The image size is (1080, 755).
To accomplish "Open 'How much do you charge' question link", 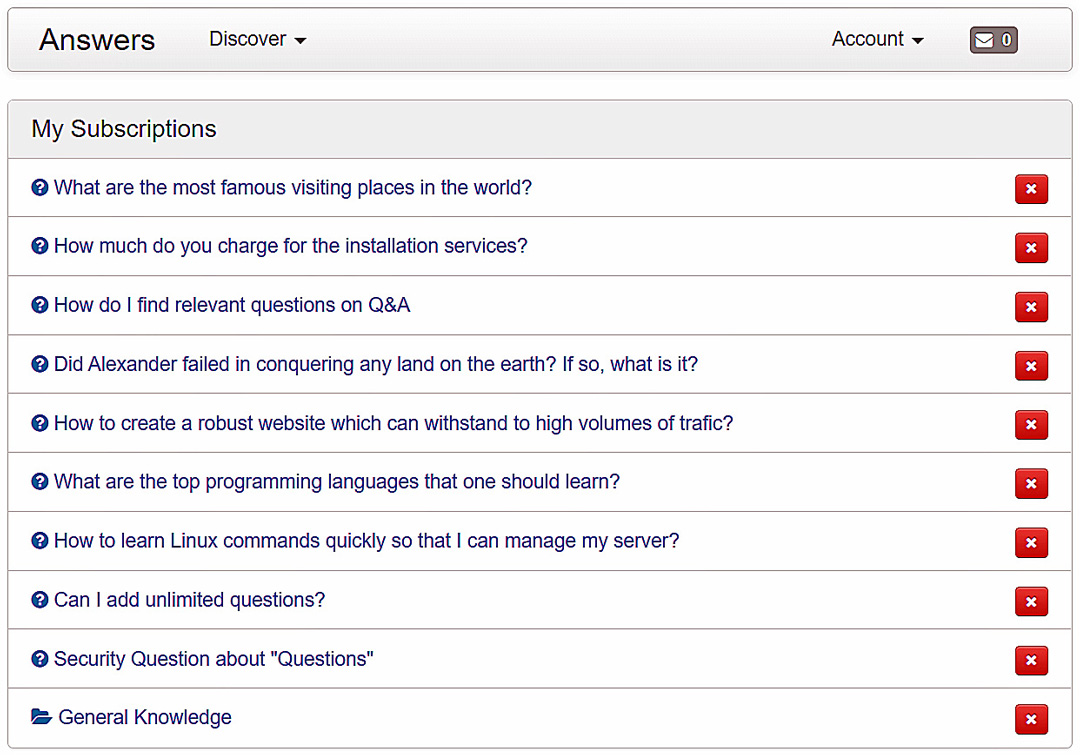I will (x=290, y=246).
